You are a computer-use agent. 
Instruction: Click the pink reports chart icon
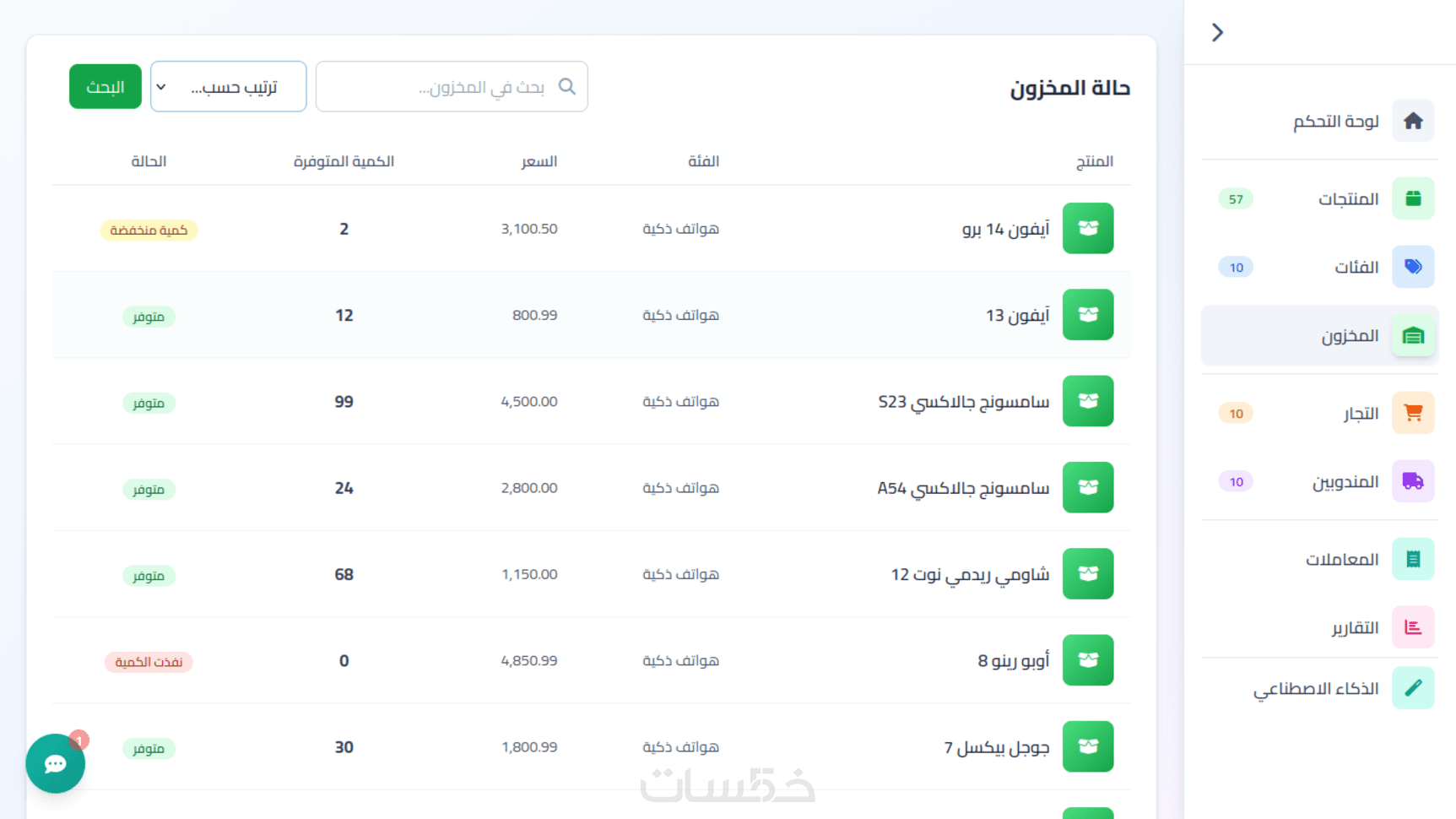1413,627
